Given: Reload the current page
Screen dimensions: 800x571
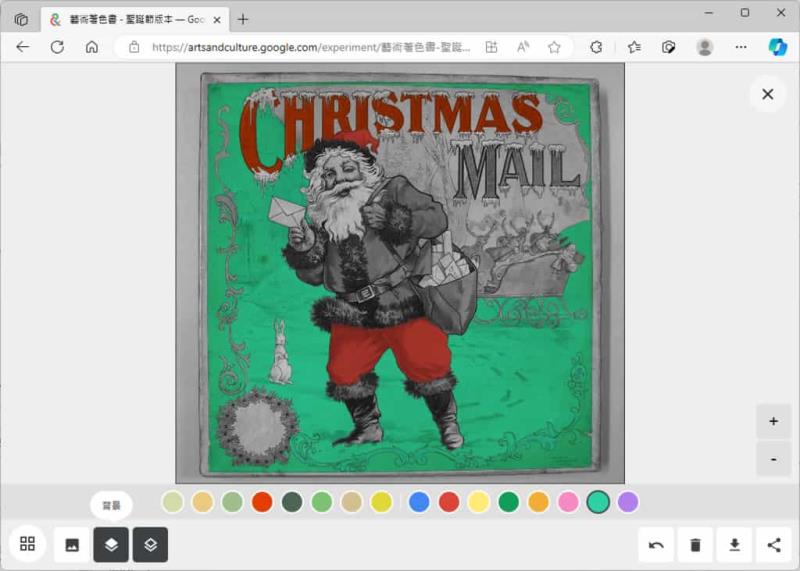Looking at the screenshot, I should coord(57,47).
